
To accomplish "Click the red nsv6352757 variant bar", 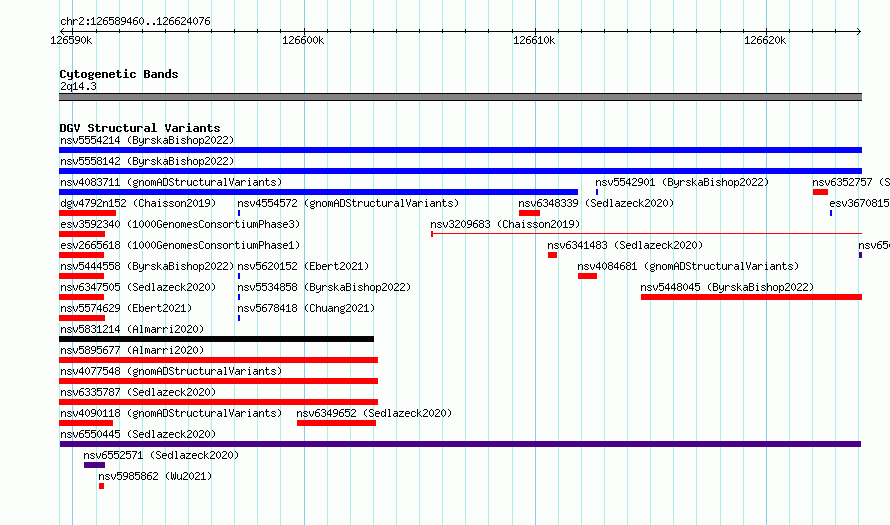I will tap(820, 192).
